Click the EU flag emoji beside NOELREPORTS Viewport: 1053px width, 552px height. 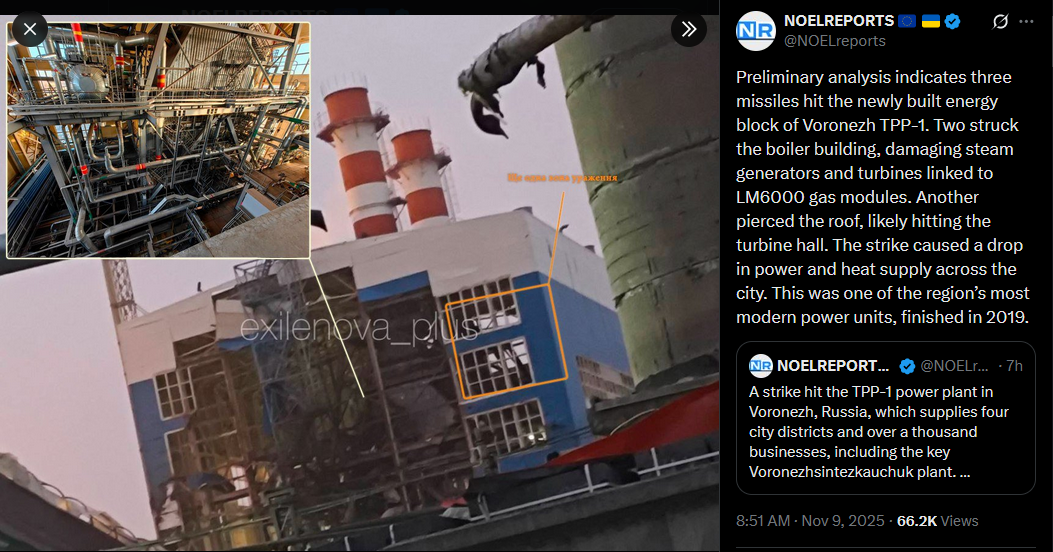[907, 21]
